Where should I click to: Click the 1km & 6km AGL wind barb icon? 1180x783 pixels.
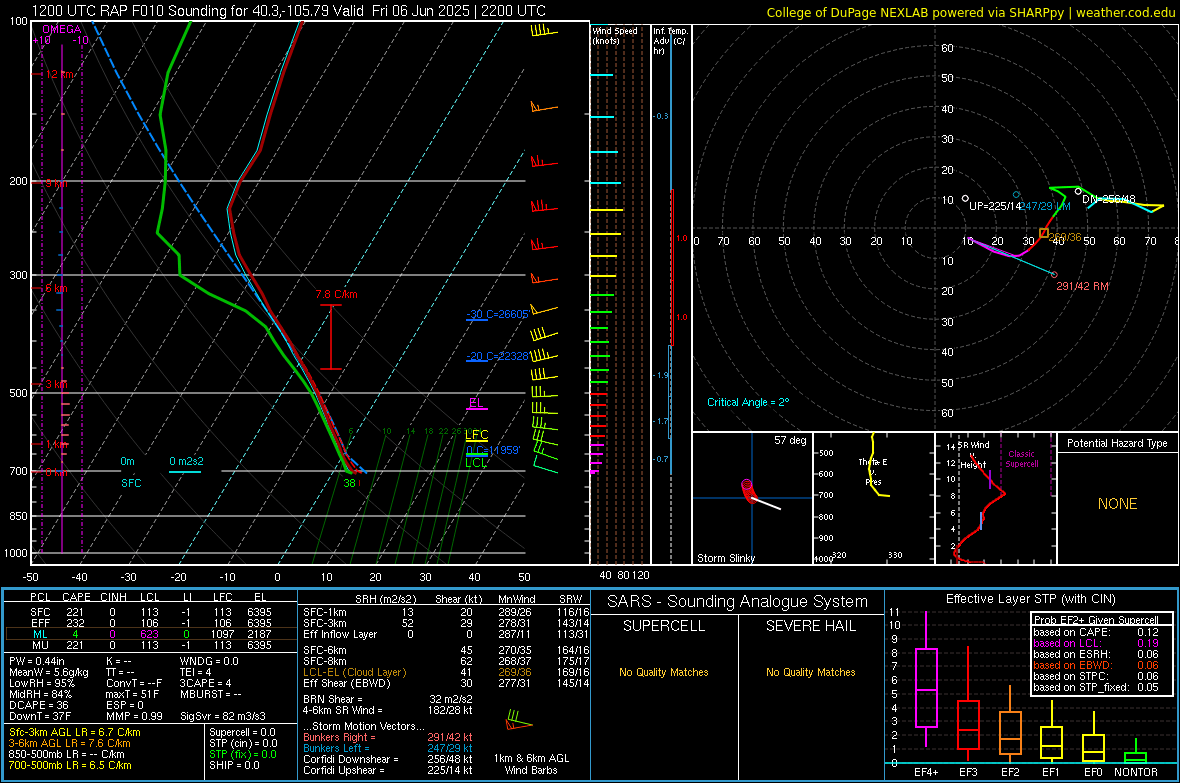(x=519, y=720)
